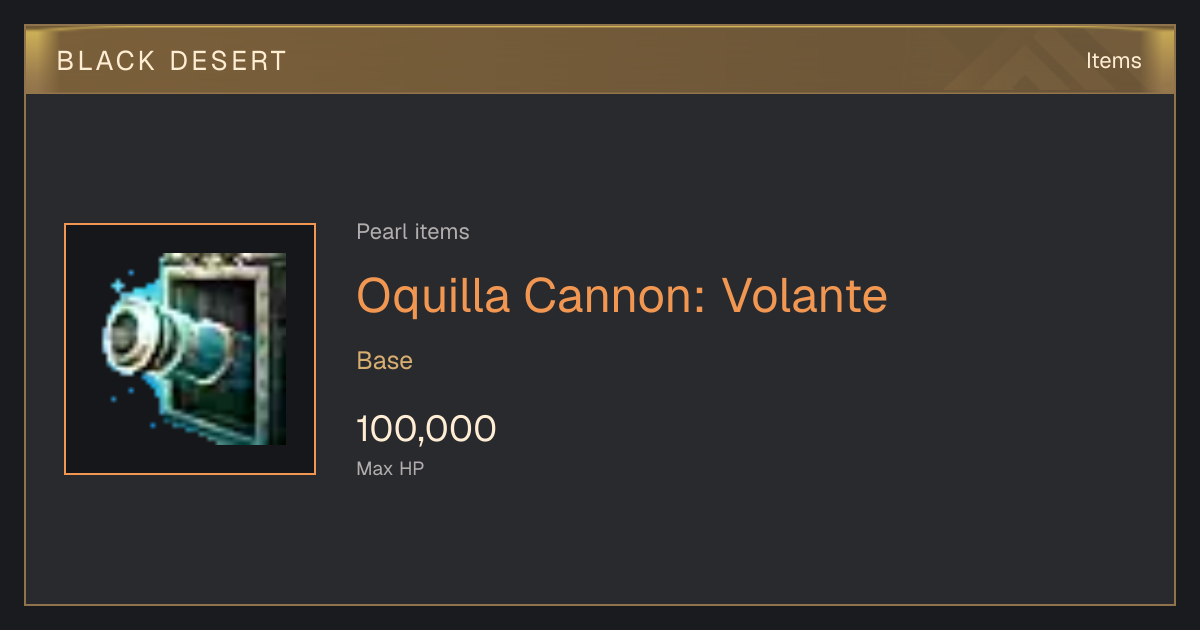Click the word DESERT in header
1200x630 pixels.
pos(229,61)
